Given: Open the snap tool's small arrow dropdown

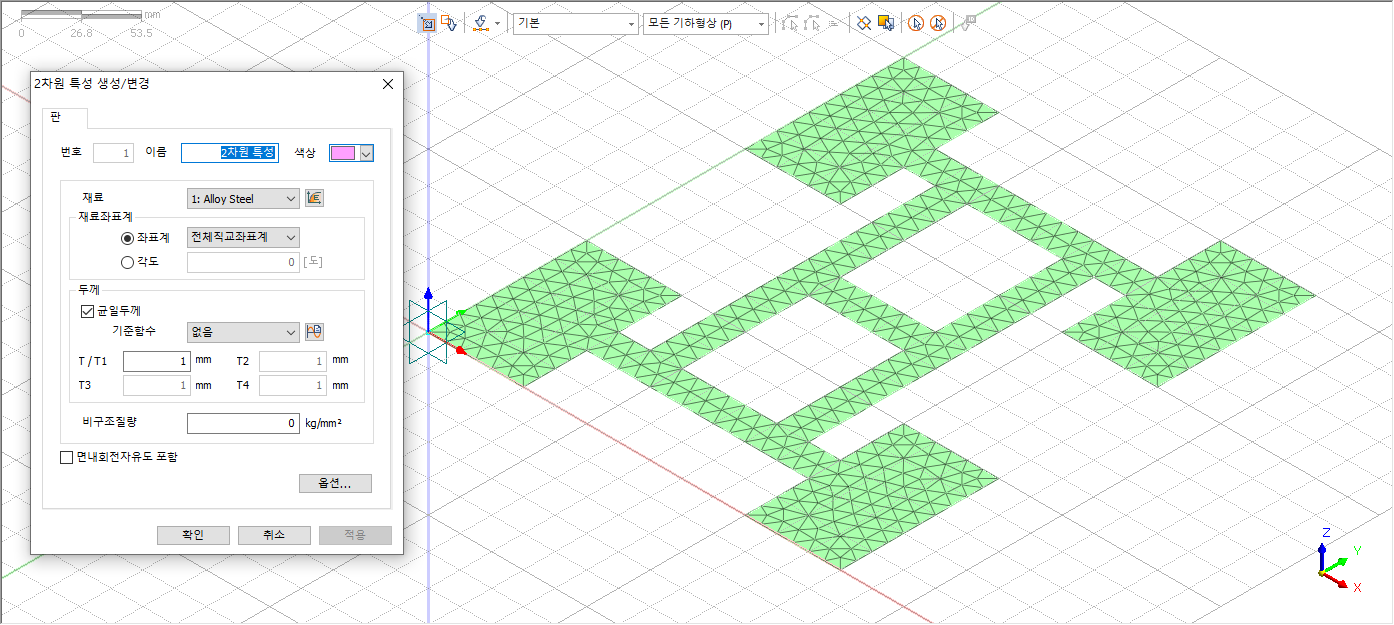Looking at the screenshot, I should tap(497, 23).
